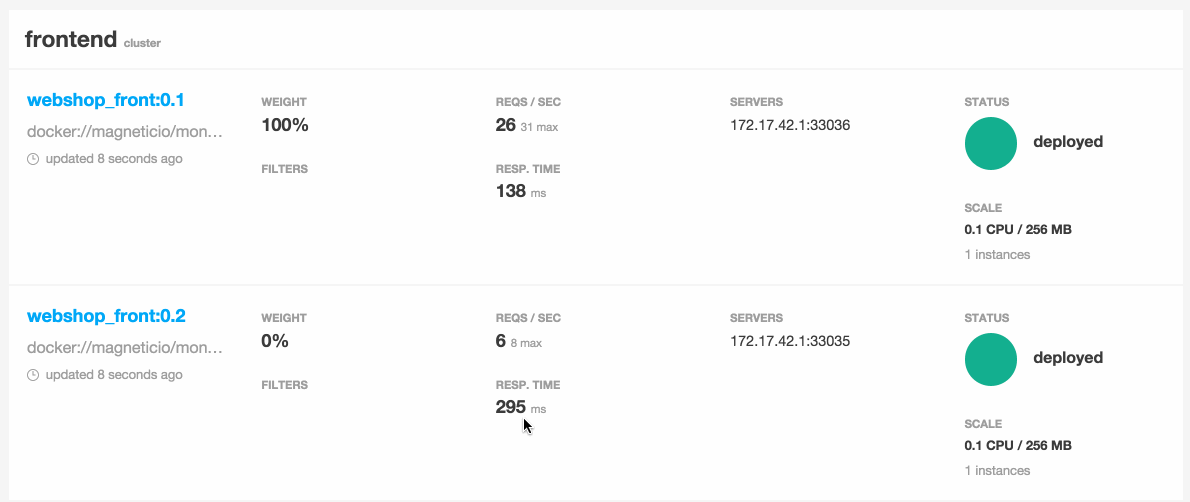Click the 295 ms response time value
The width and height of the screenshot is (1190, 502).
click(x=521, y=407)
